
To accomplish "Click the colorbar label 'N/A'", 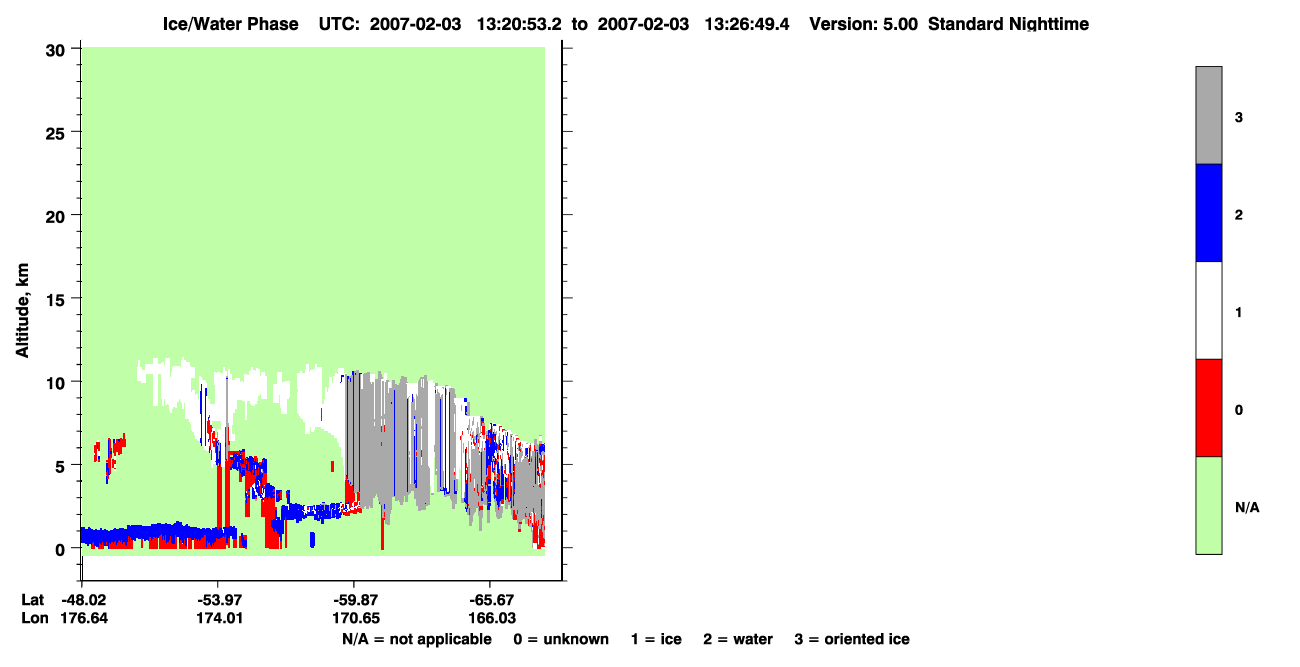I will [x=1247, y=507].
